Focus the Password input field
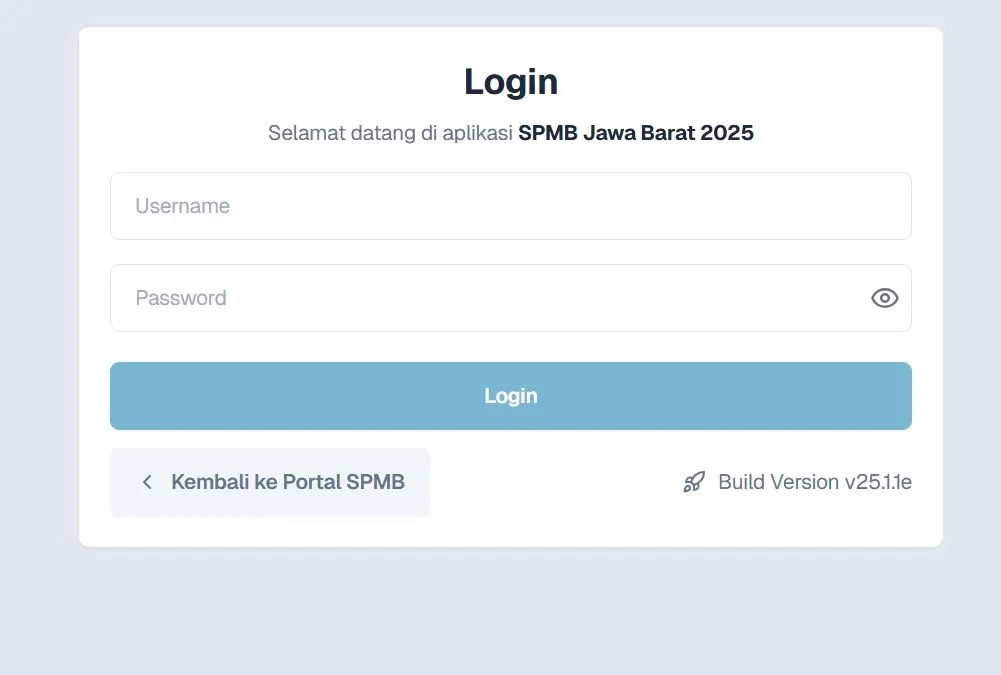 (511, 298)
